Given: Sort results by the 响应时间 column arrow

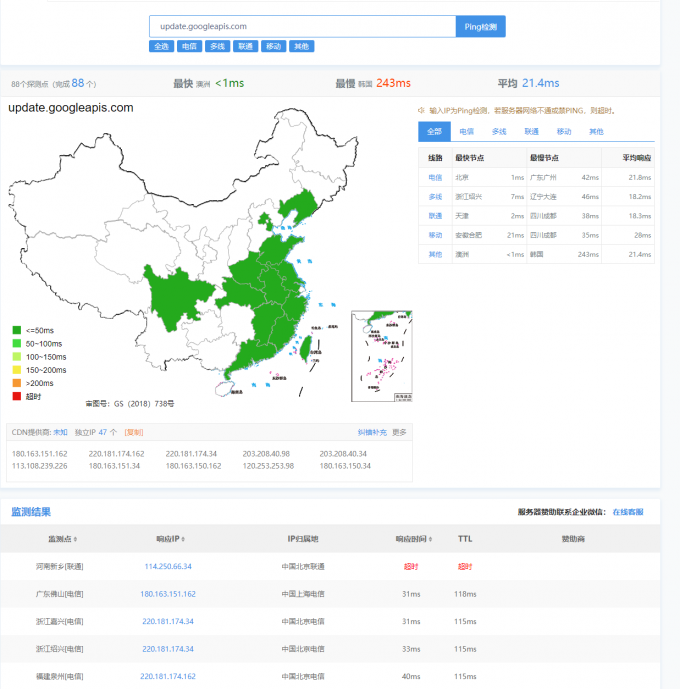Looking at the screenshot, I should (x=430, y=539).
